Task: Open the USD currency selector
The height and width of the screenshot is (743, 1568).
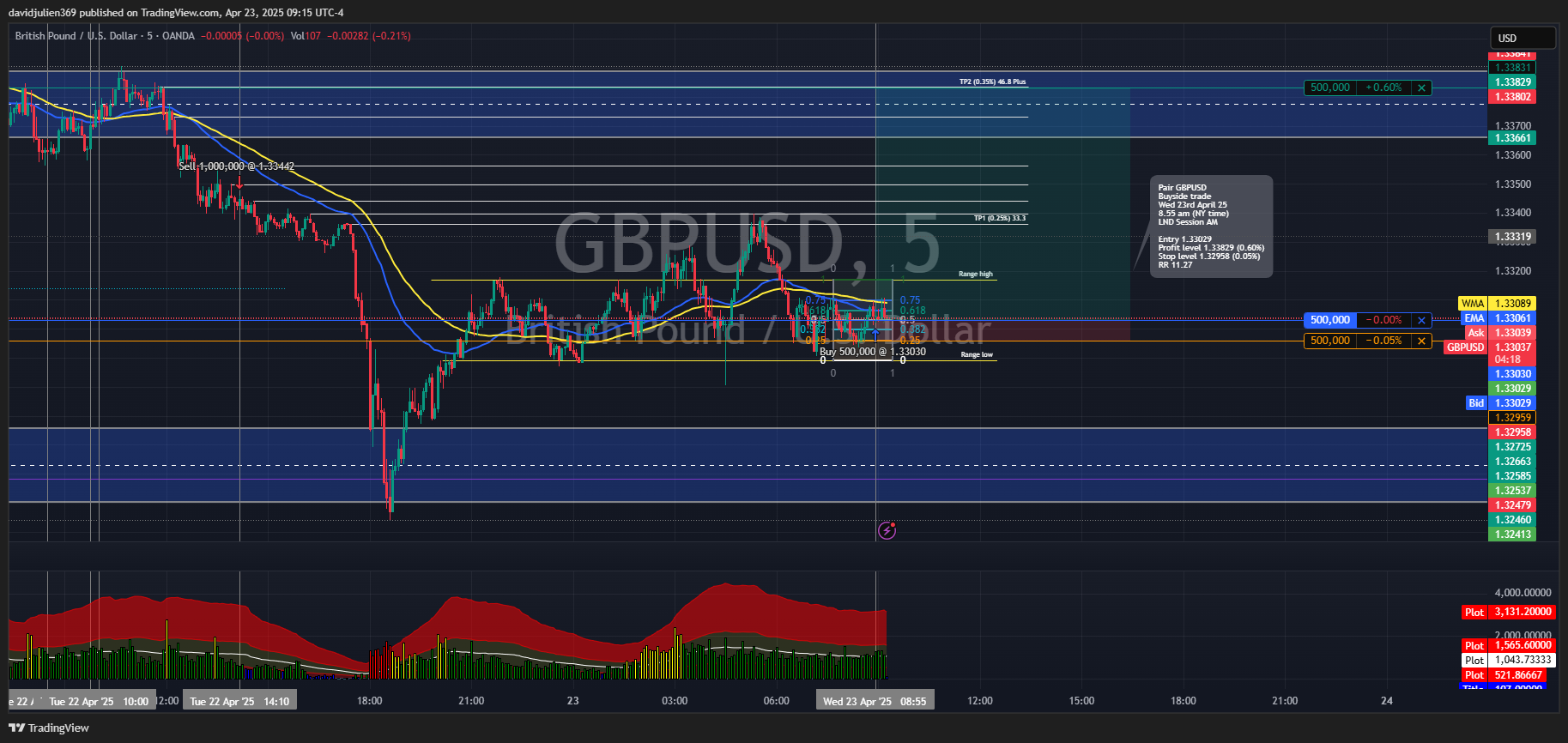Action: point(1523,38)
